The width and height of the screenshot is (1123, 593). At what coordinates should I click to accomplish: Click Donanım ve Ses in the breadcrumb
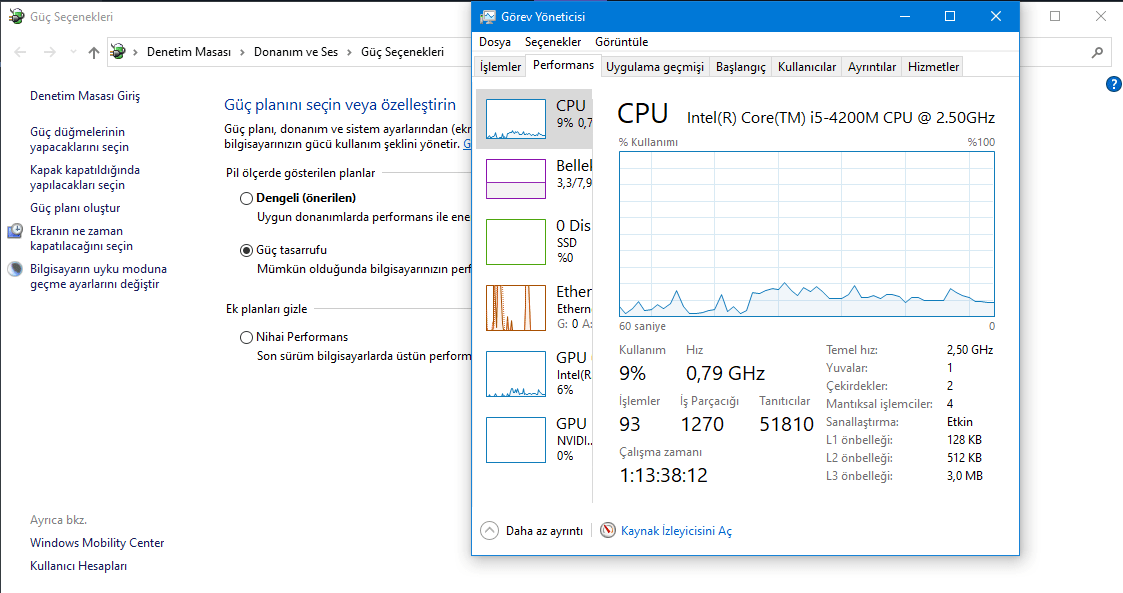tap(296, 52)
